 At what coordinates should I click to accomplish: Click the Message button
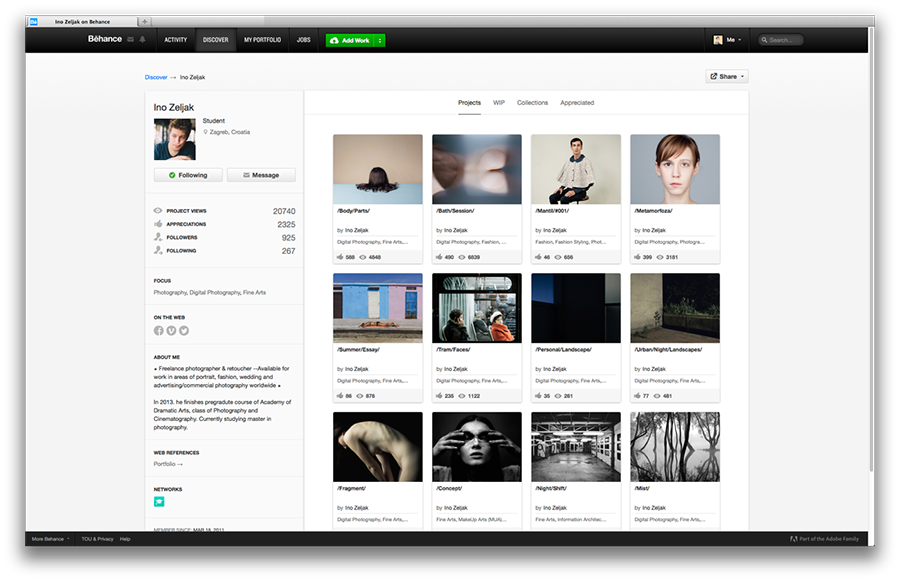261,175
